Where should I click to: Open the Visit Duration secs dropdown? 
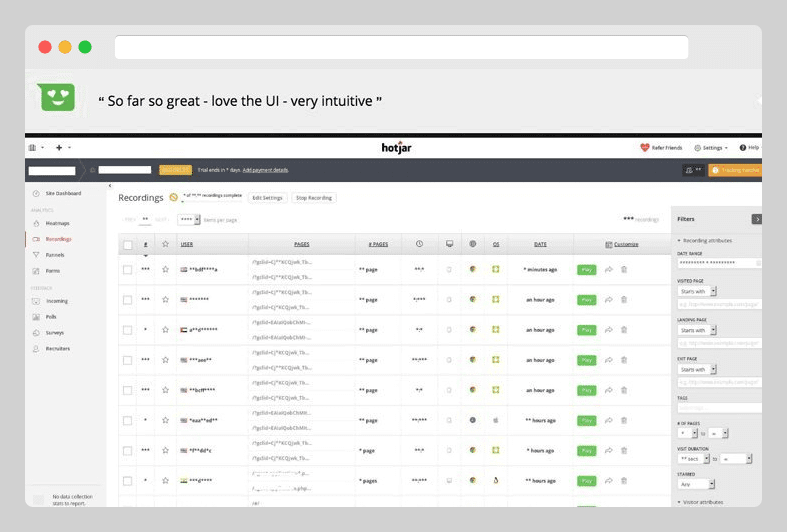click(x=694, y=459)
